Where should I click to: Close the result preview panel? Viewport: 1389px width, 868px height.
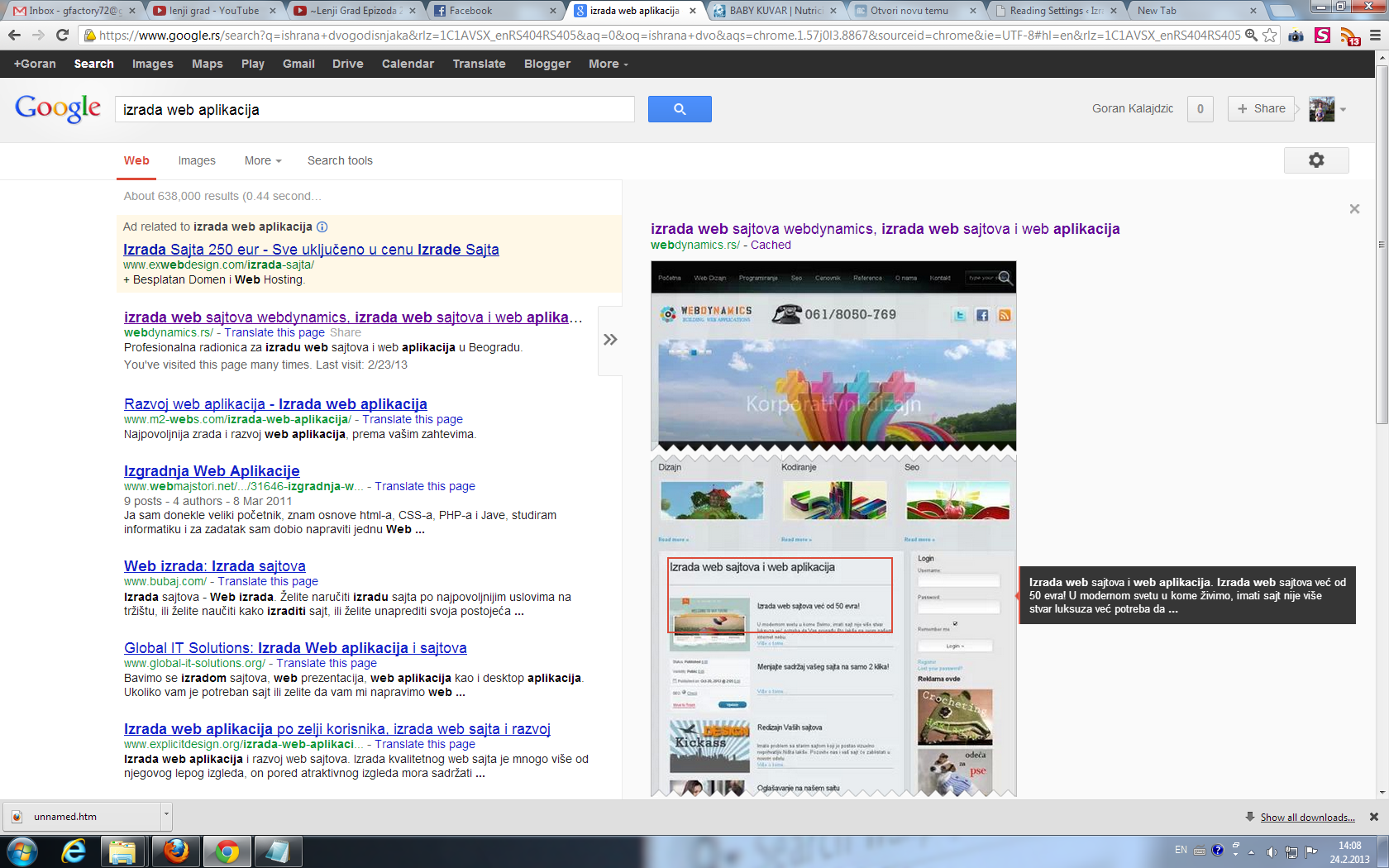point(1354,209)
